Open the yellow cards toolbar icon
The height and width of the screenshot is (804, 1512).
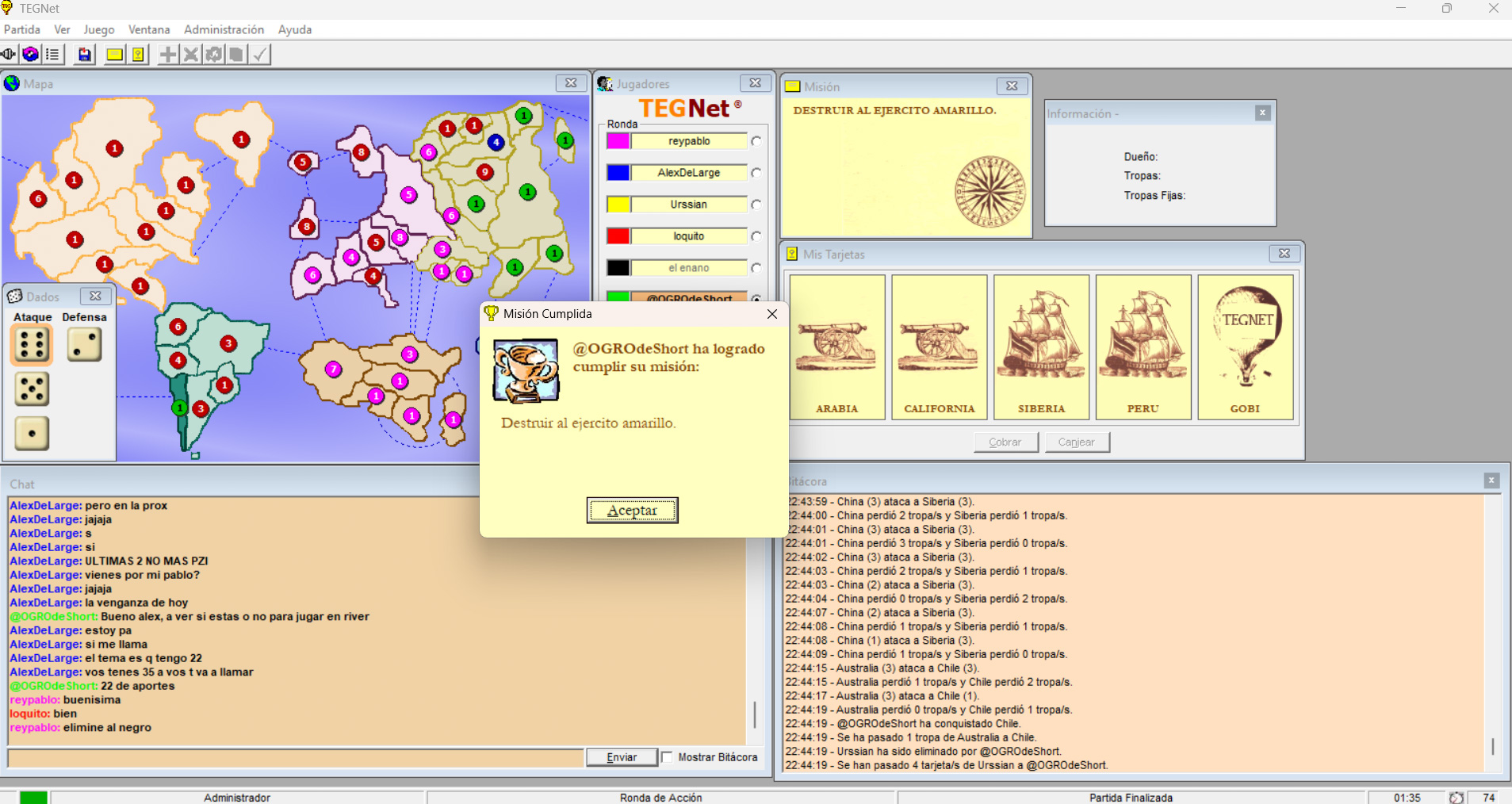click(x=138, y=55)
